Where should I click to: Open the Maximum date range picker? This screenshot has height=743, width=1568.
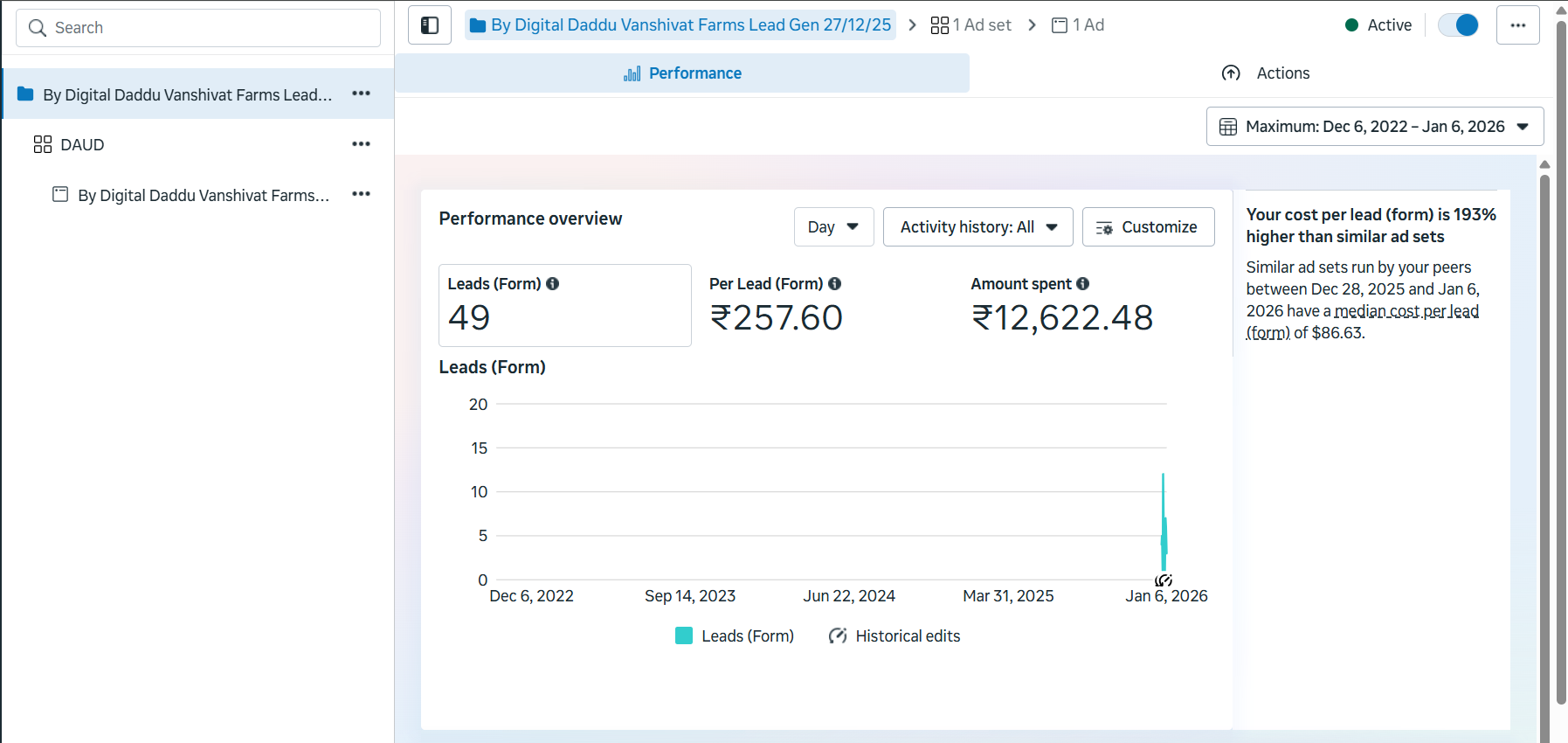(x=1374, y=127)
